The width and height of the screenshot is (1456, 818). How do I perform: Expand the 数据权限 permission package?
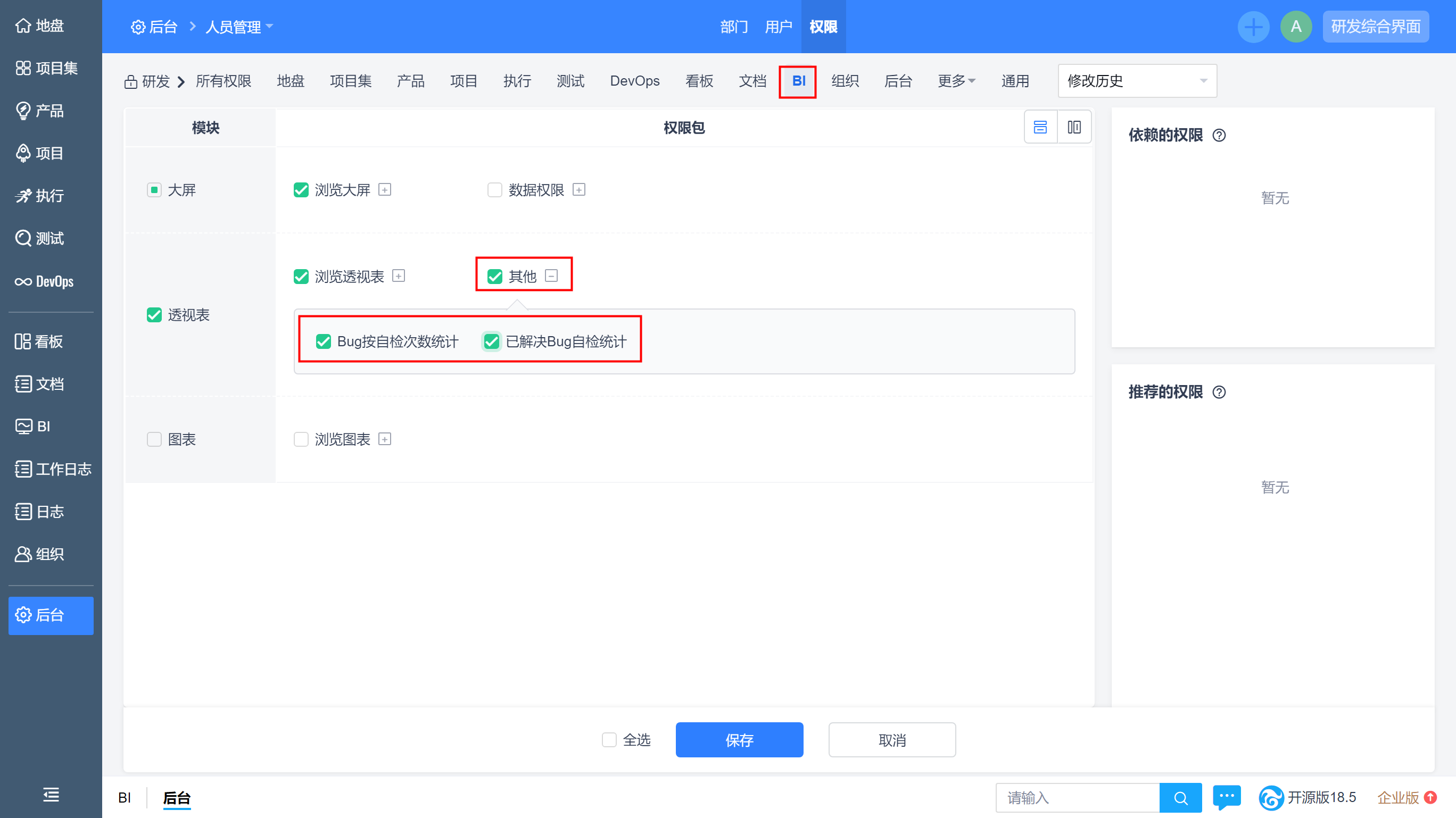click(x=579, y=189)
